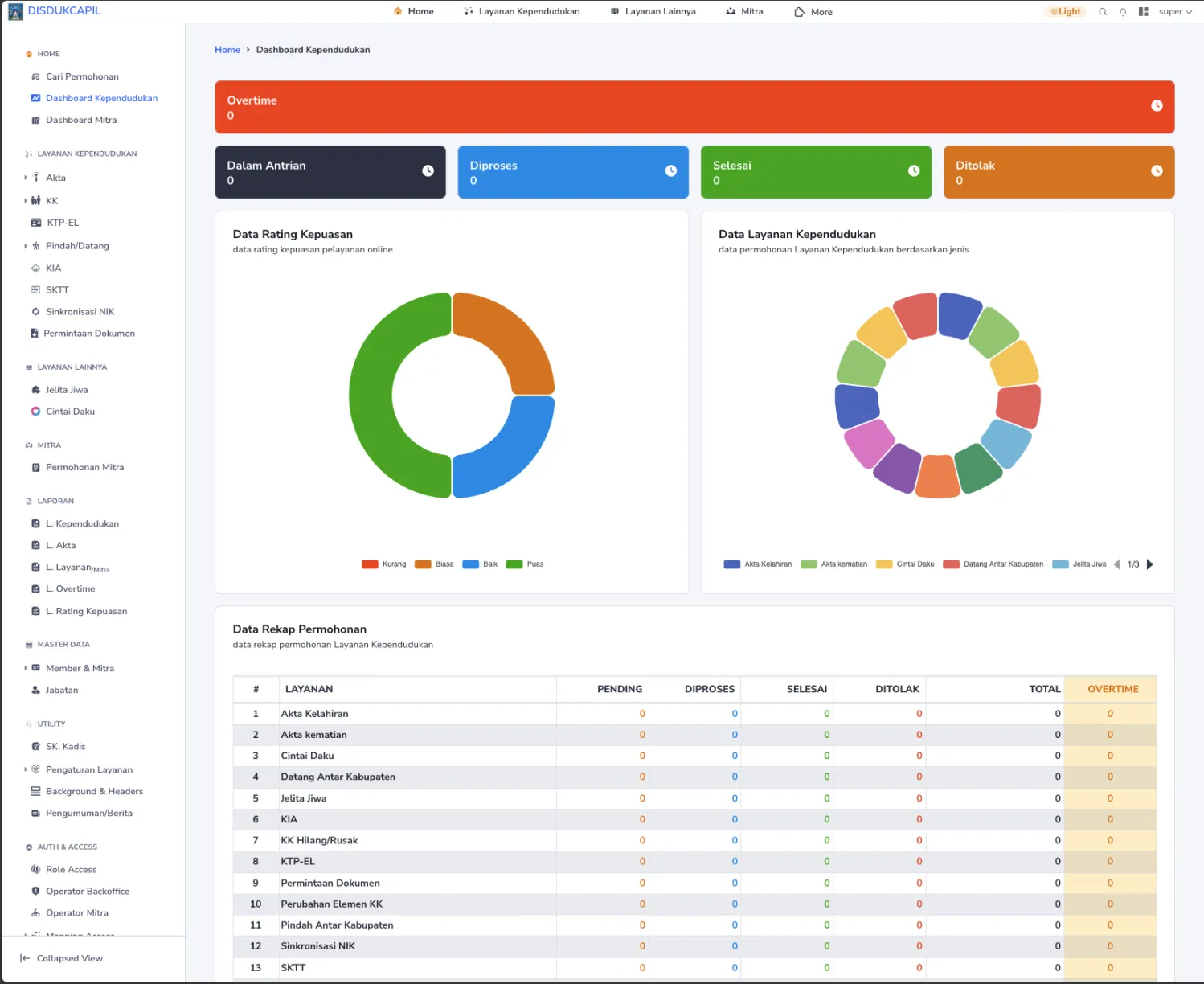Select the KTP-EL icon in the sidebar
1204x984 pixels.
click(x=35, y=223)
